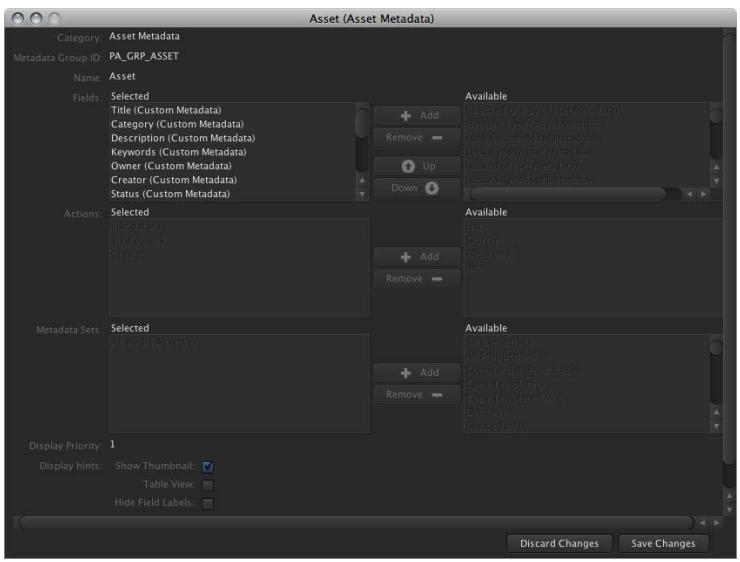Click Add button in the Actions section

click(417, 257)
